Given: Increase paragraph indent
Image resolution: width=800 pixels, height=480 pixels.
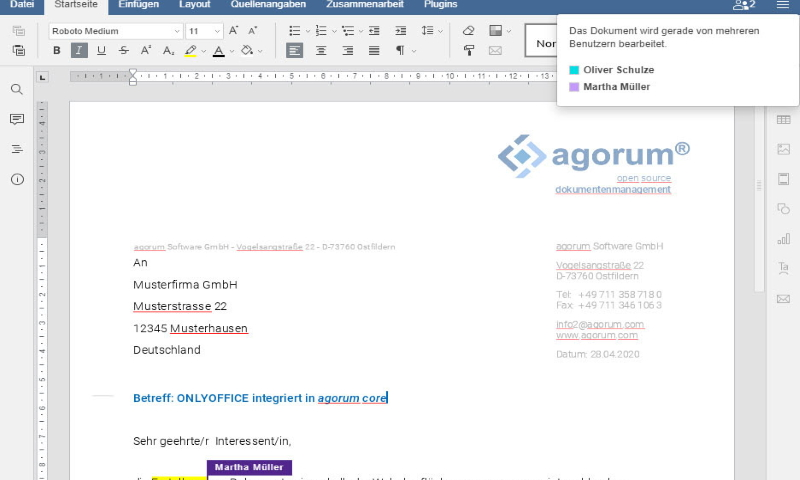Looking at the screenshot, I should pos(401,31).
